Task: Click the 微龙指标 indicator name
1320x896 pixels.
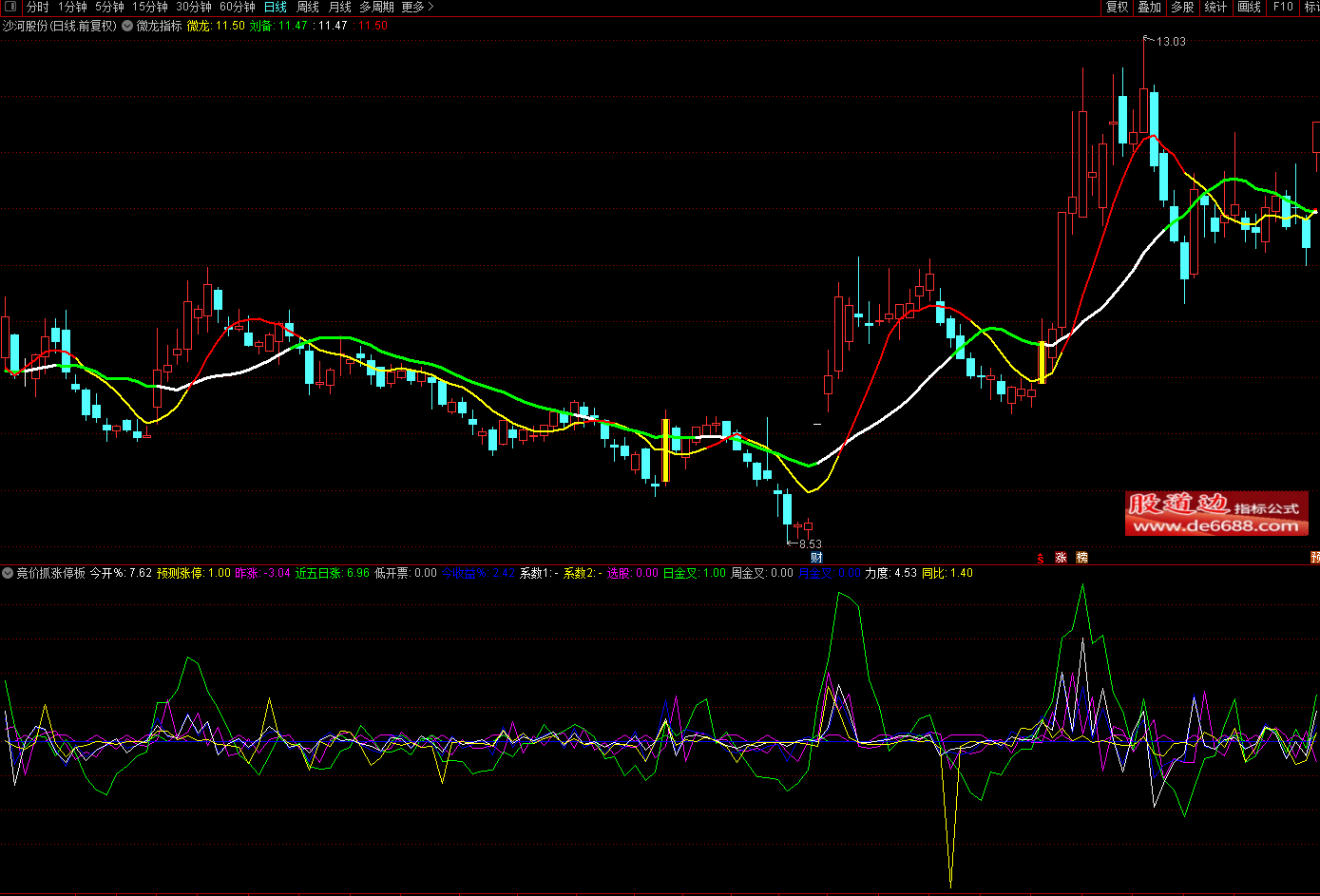Action: 159,26
